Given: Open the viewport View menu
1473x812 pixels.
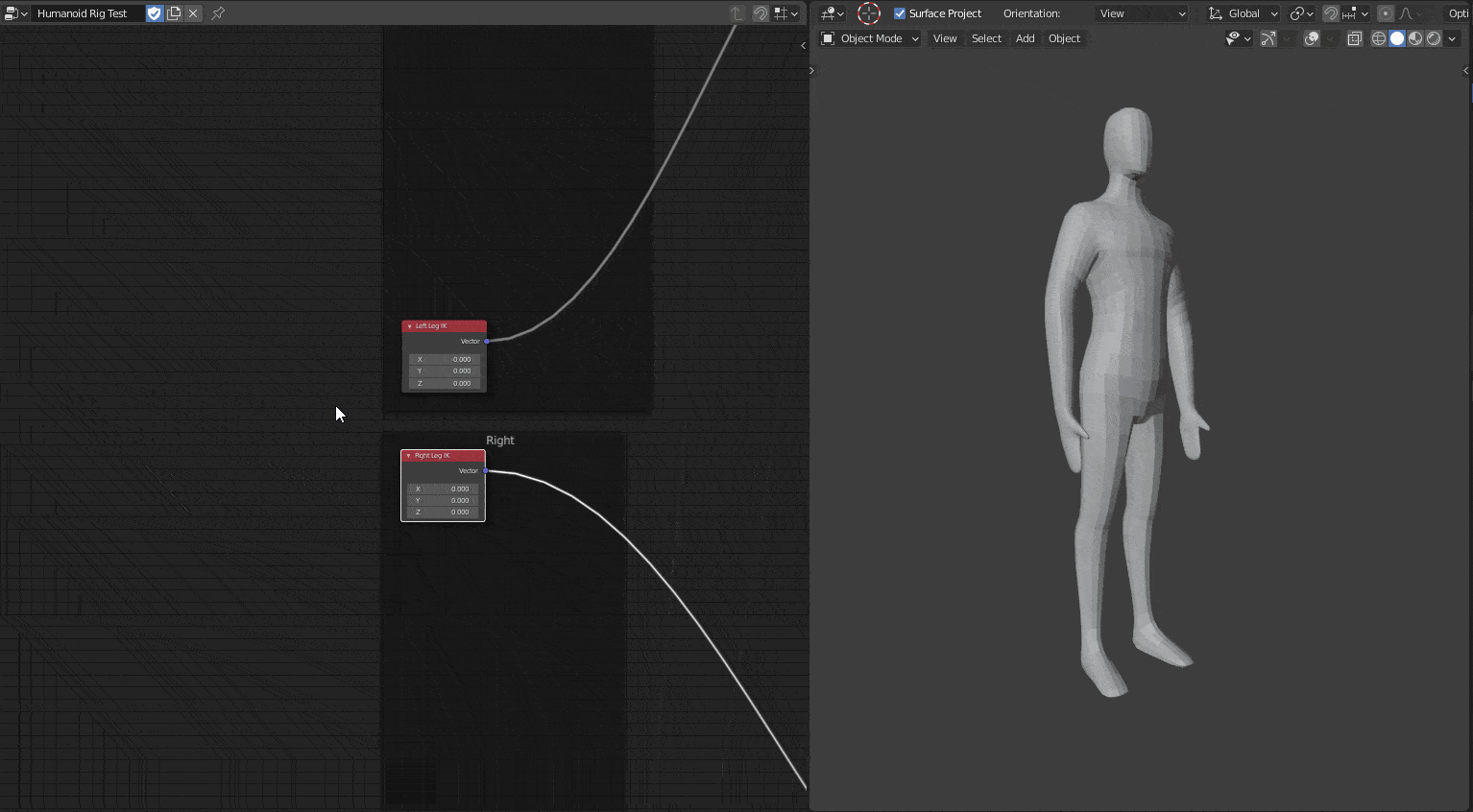Looking at the screenshot, I should pos(945,38).
